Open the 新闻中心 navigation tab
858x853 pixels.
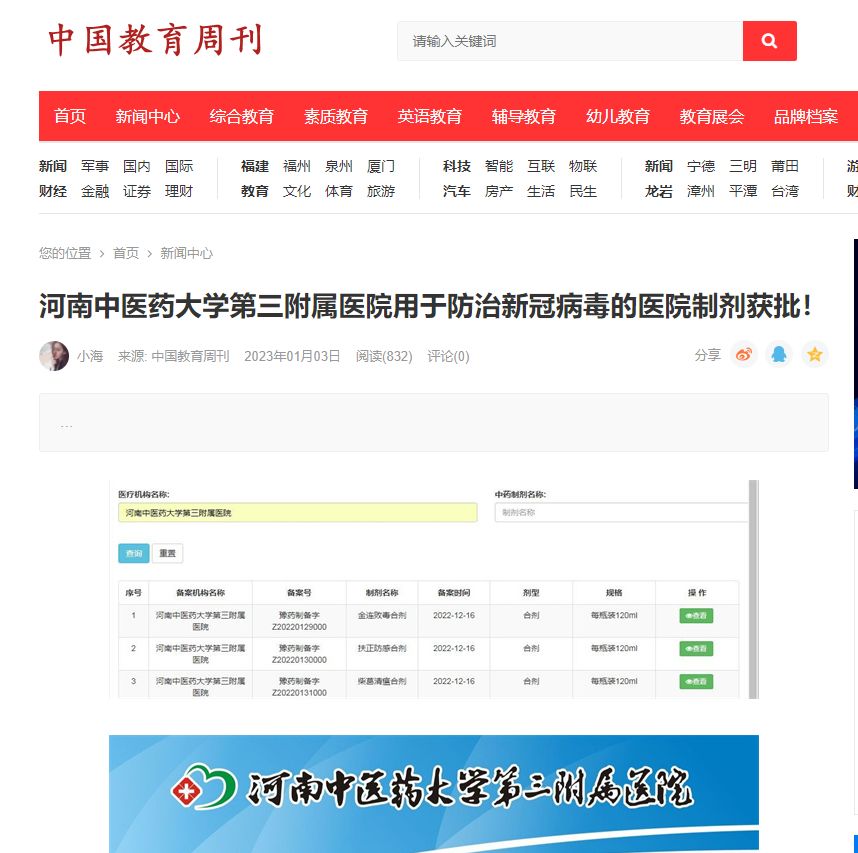[x=147, y=116]
